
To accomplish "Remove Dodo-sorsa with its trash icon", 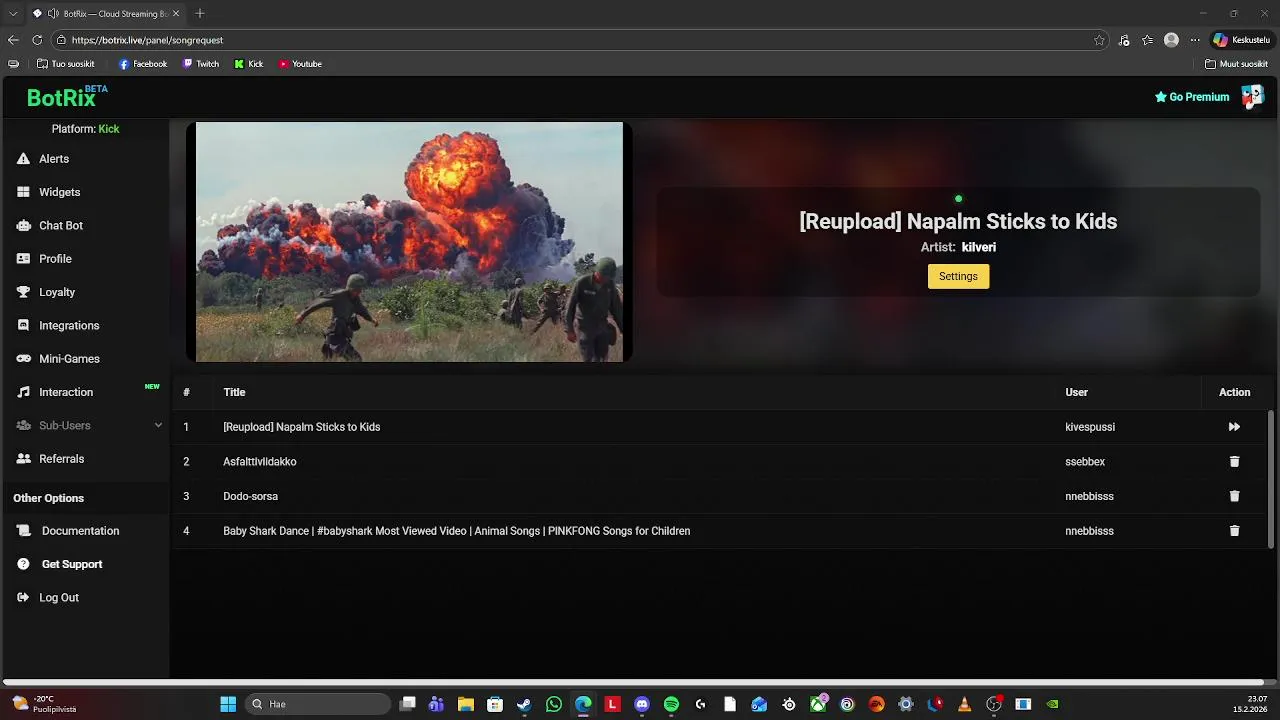I will (x=1234, y=496).
